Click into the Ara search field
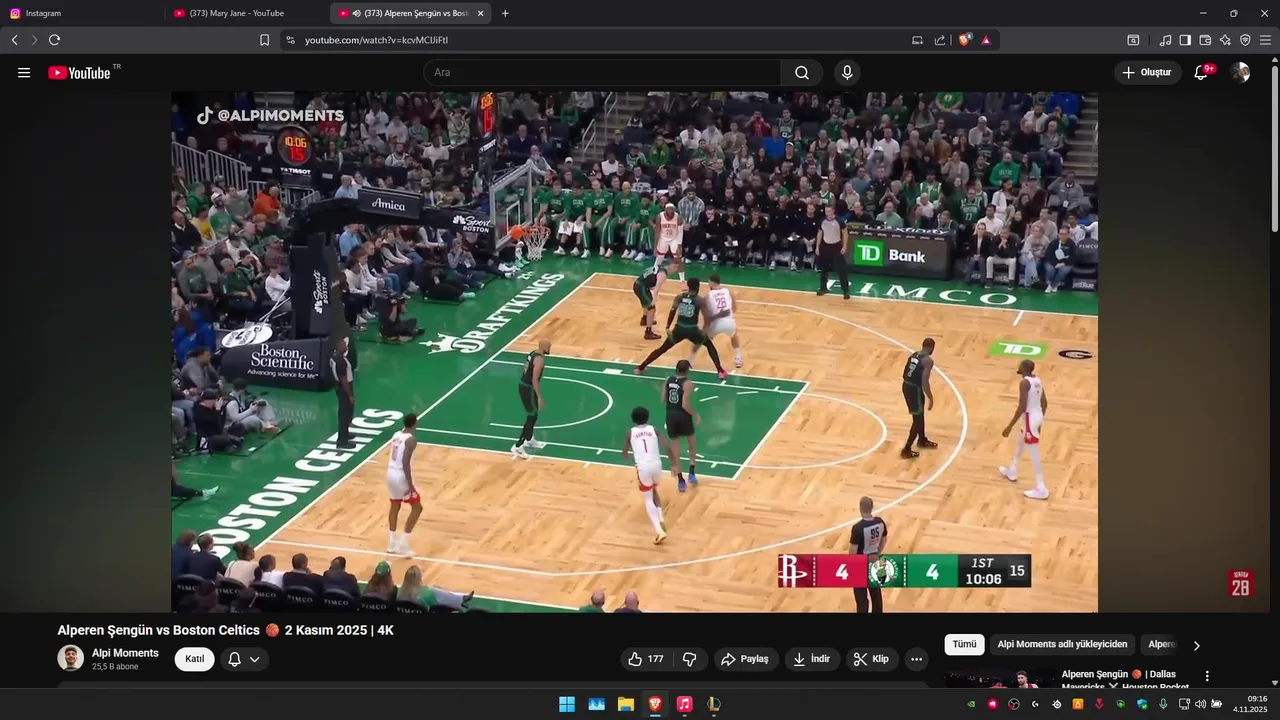The width and height of the screenshot is (1280, 720). click(602, 73)
